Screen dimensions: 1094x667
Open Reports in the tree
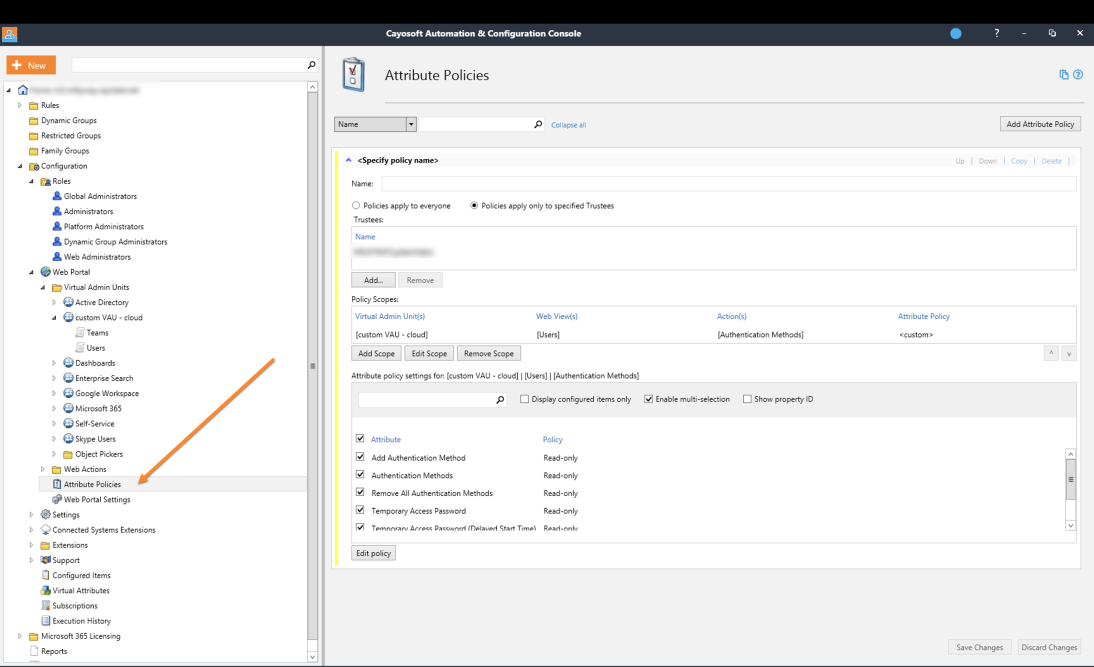(54, 651)
